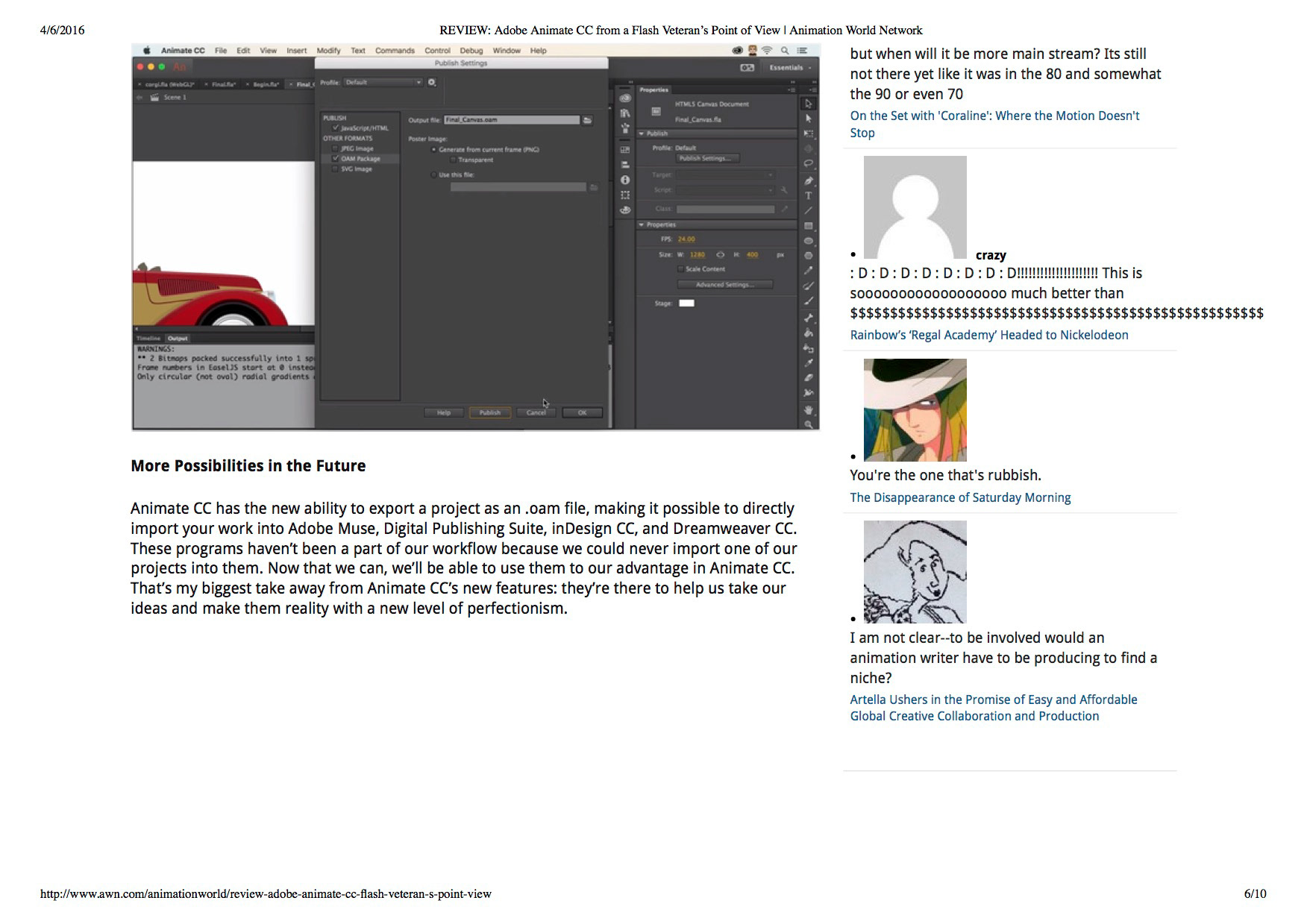
Task: Open the Transform panel icon
Action: [625, 195]
